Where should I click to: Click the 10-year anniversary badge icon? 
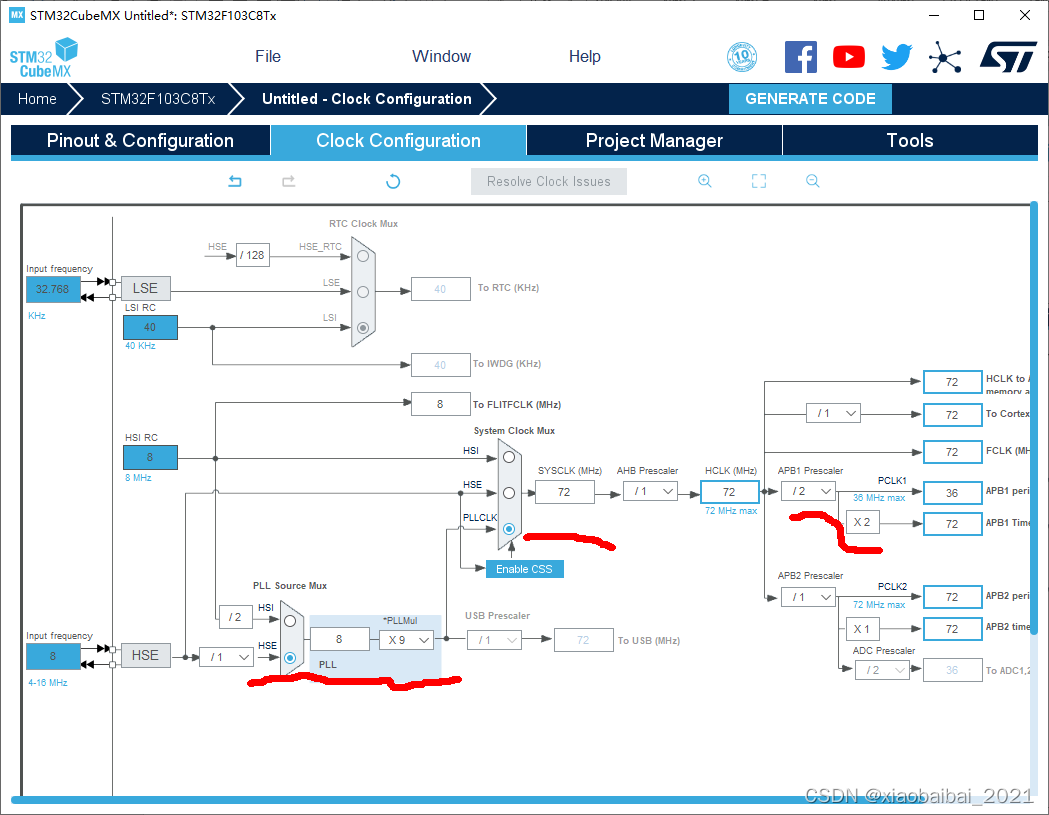742,57
